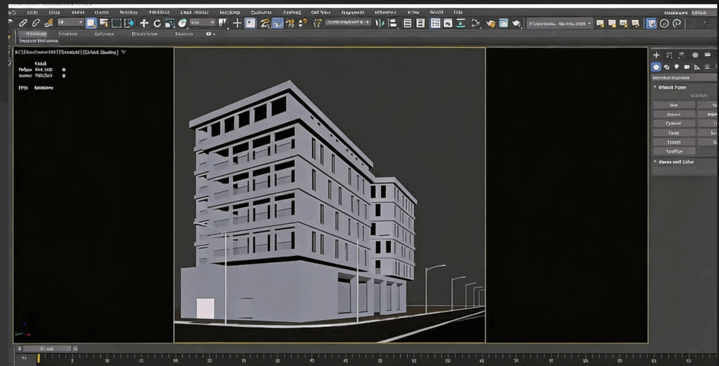Click the time slider handle

tap(47, 349)
